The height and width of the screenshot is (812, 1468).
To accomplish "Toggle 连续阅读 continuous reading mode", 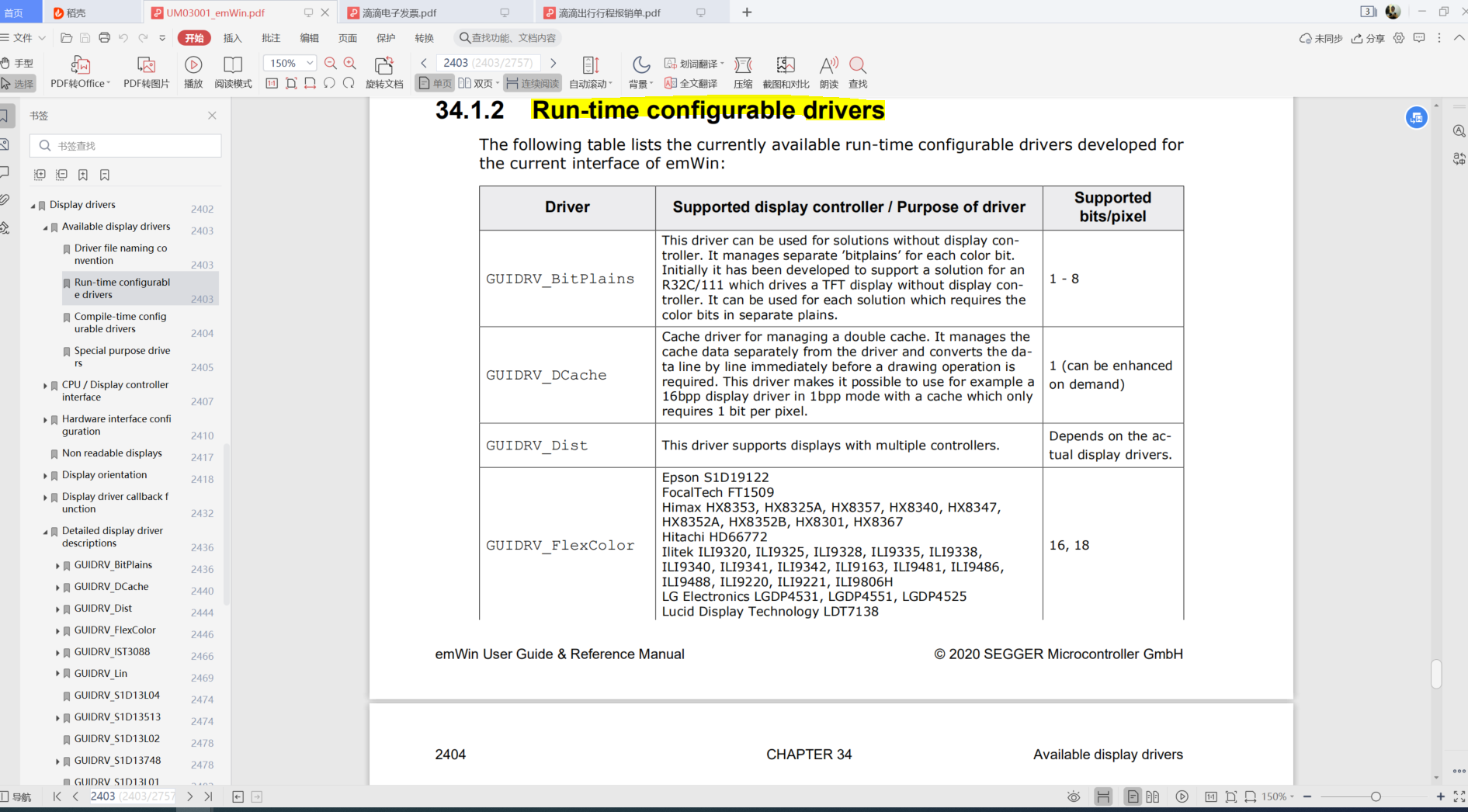I will tap(533, 83).
